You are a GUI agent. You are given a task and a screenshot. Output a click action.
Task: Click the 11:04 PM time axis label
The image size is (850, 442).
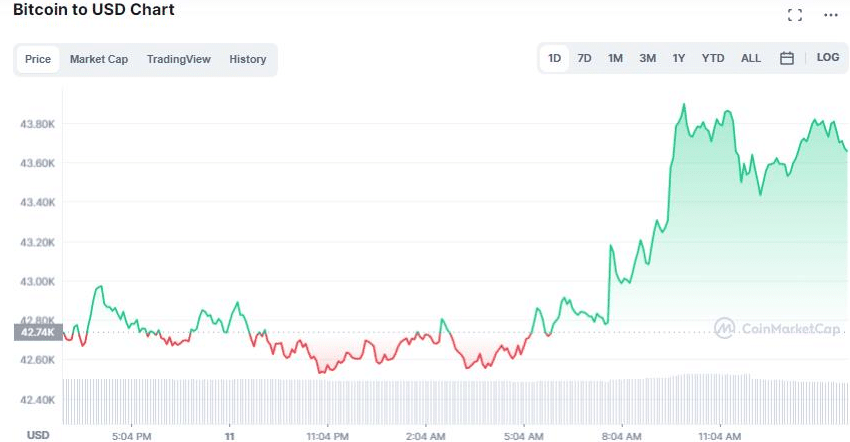point(327,436)
